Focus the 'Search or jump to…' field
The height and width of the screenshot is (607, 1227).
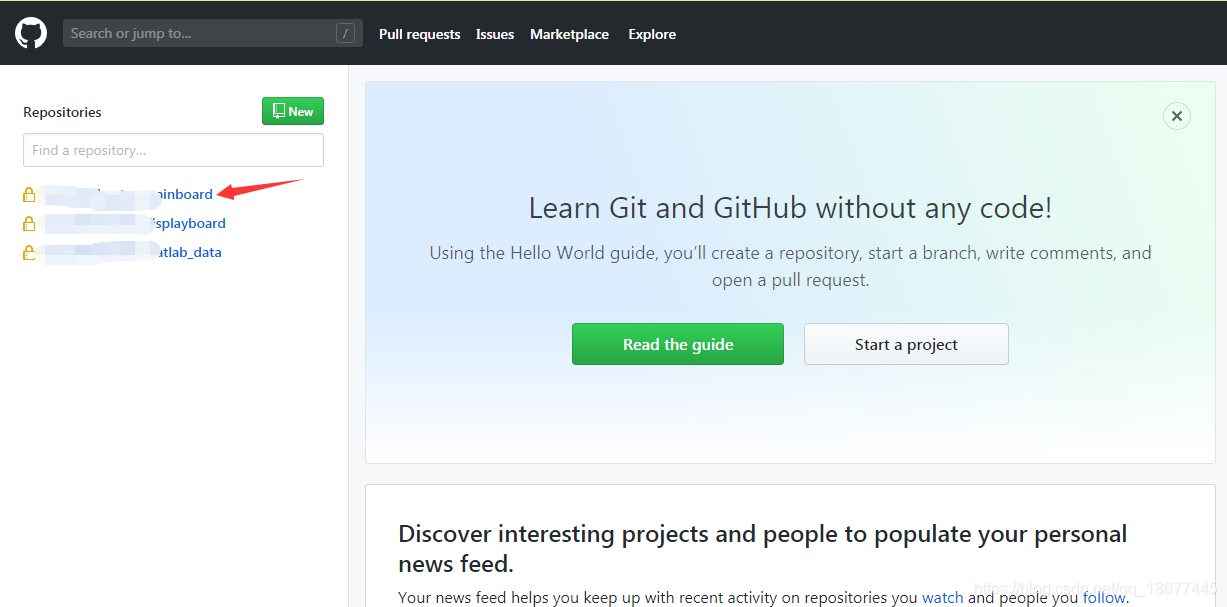coord(213,33)
